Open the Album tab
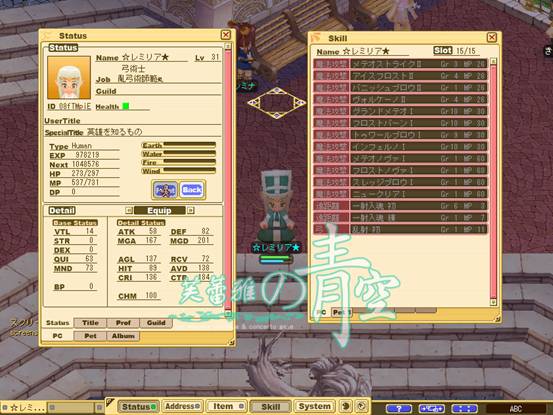This screenshot has height=415, width=553. pyautogui.click(x=123, y=336)
